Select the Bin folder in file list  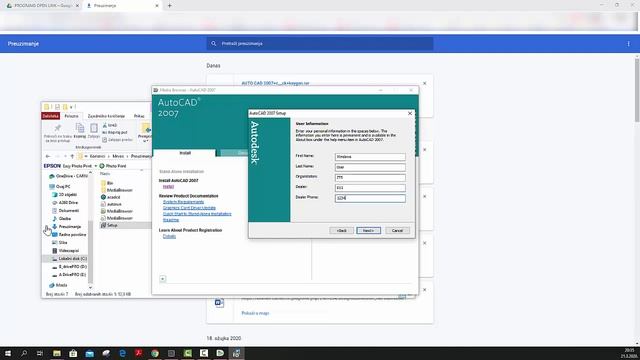click(107, 183)
